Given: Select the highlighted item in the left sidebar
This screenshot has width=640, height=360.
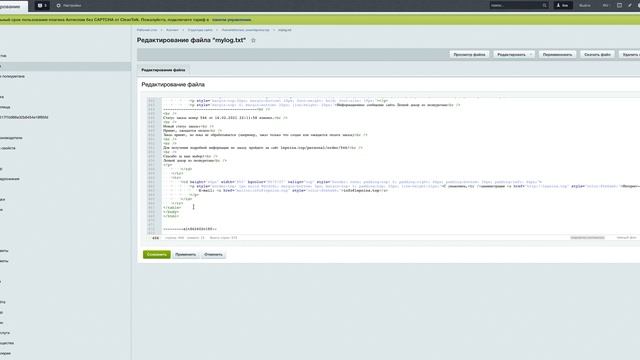Looking at the screenshot, I should coord(65,66).
